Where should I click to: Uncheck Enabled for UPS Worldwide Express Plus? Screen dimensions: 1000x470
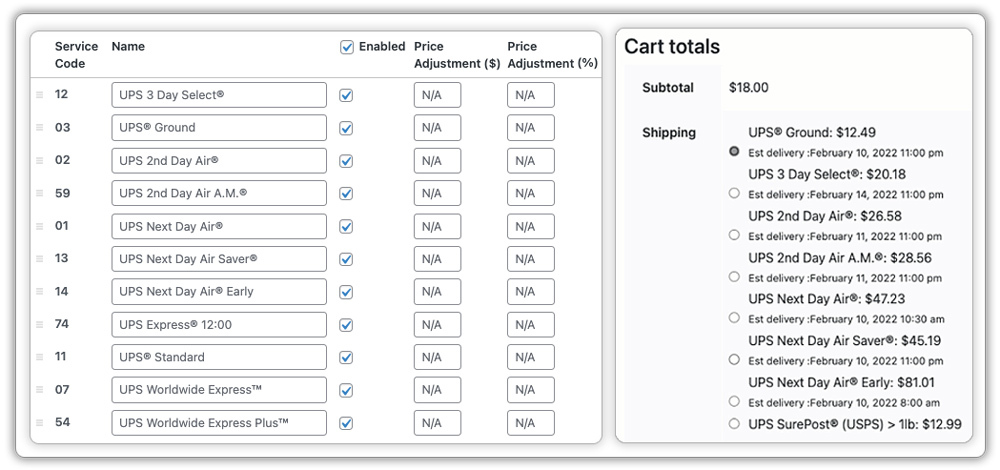click(346, 423)
